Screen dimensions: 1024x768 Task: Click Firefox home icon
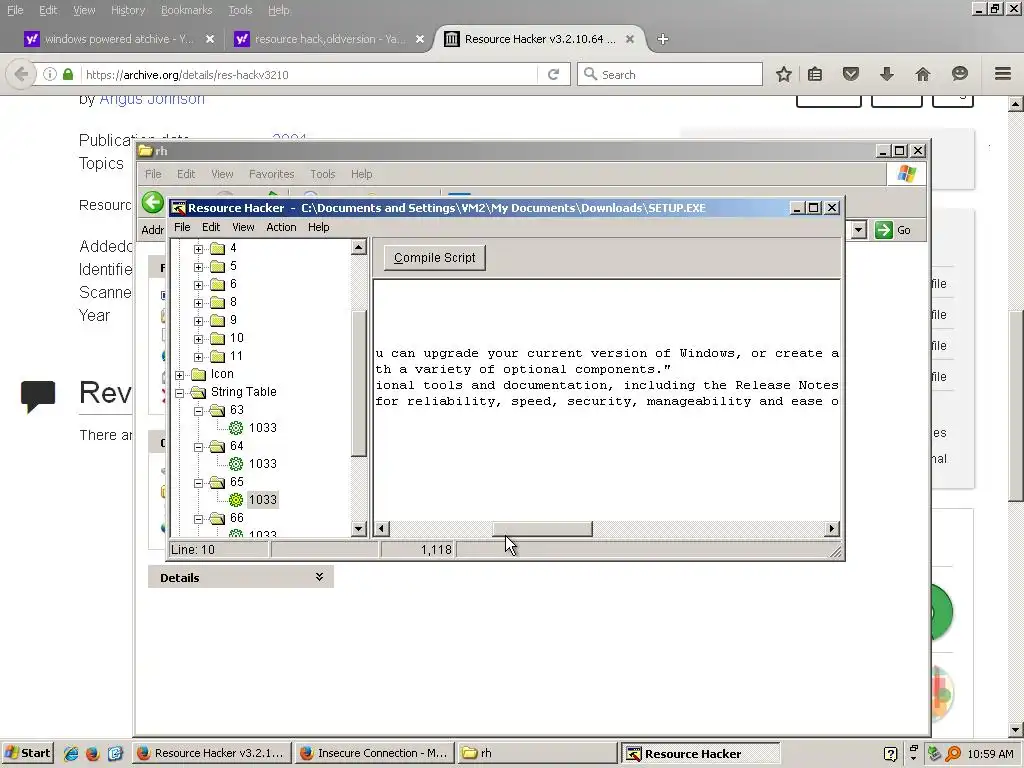click(x=922, y=74)
